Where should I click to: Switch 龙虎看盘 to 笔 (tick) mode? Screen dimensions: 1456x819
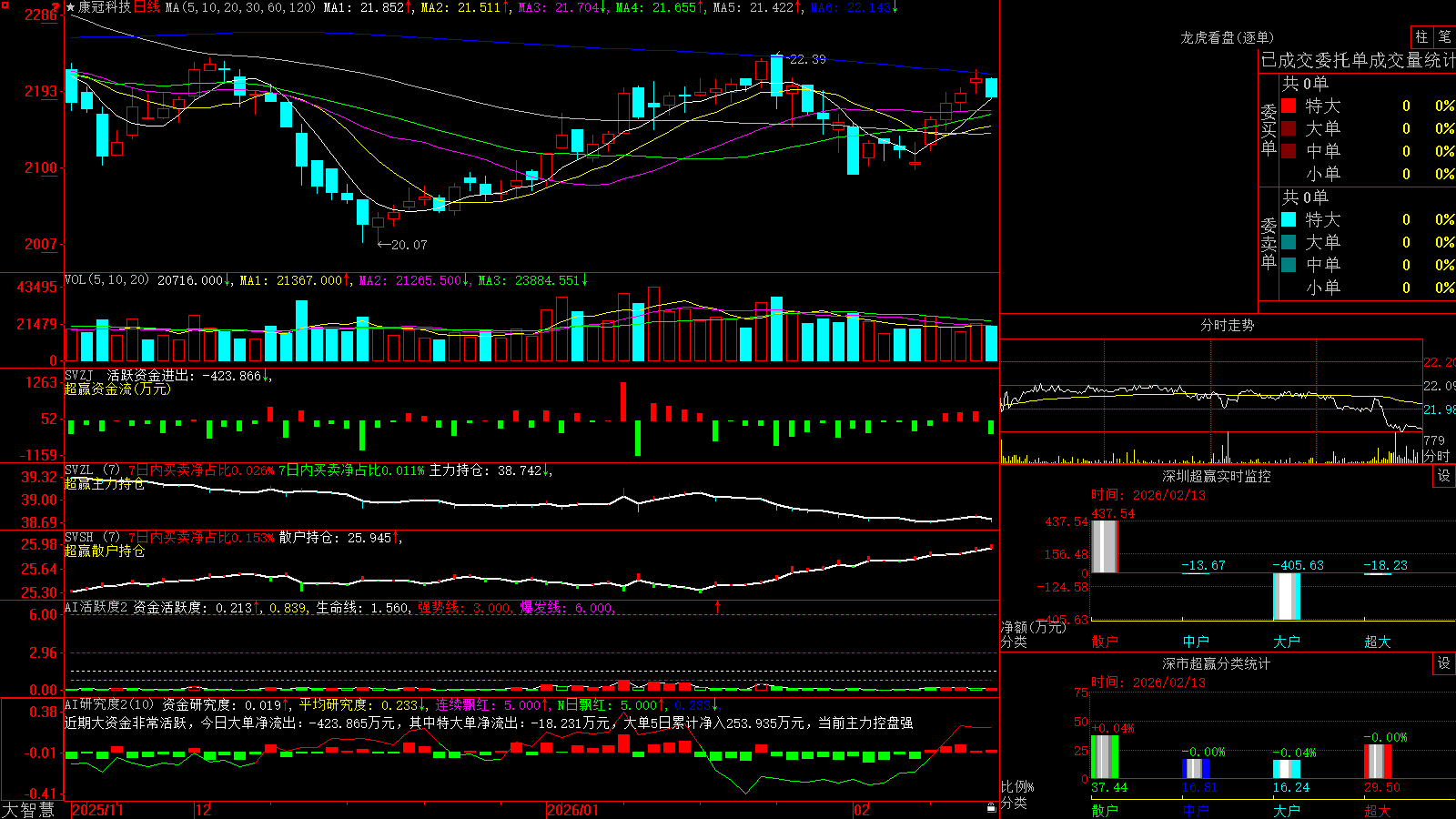click(x=1444, y=36)
